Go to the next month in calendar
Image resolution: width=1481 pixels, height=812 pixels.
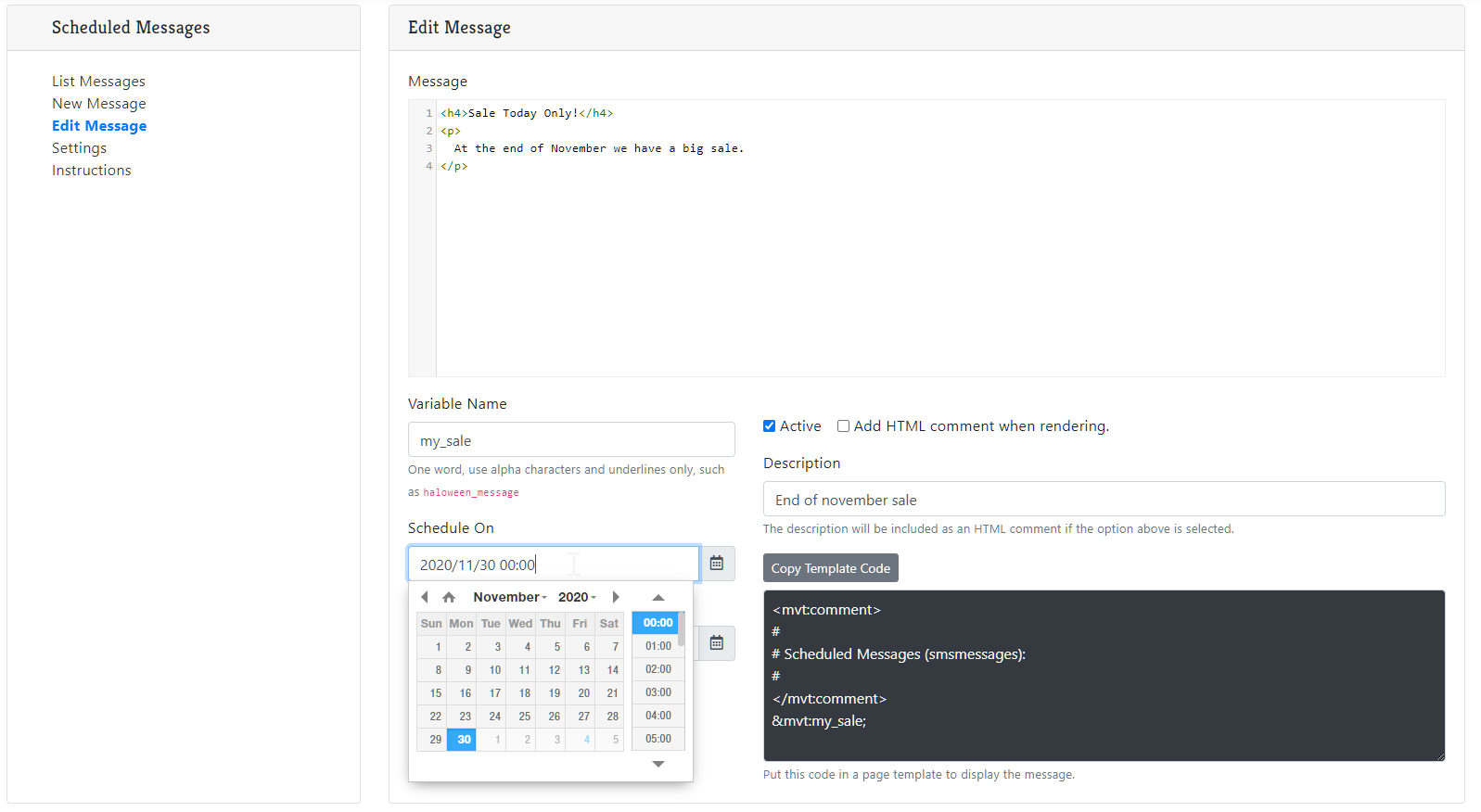coord(616,597)
